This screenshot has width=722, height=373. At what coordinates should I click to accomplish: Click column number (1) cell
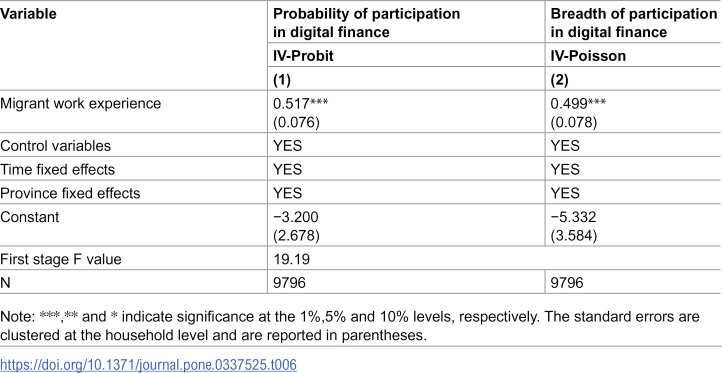point(283,80)
